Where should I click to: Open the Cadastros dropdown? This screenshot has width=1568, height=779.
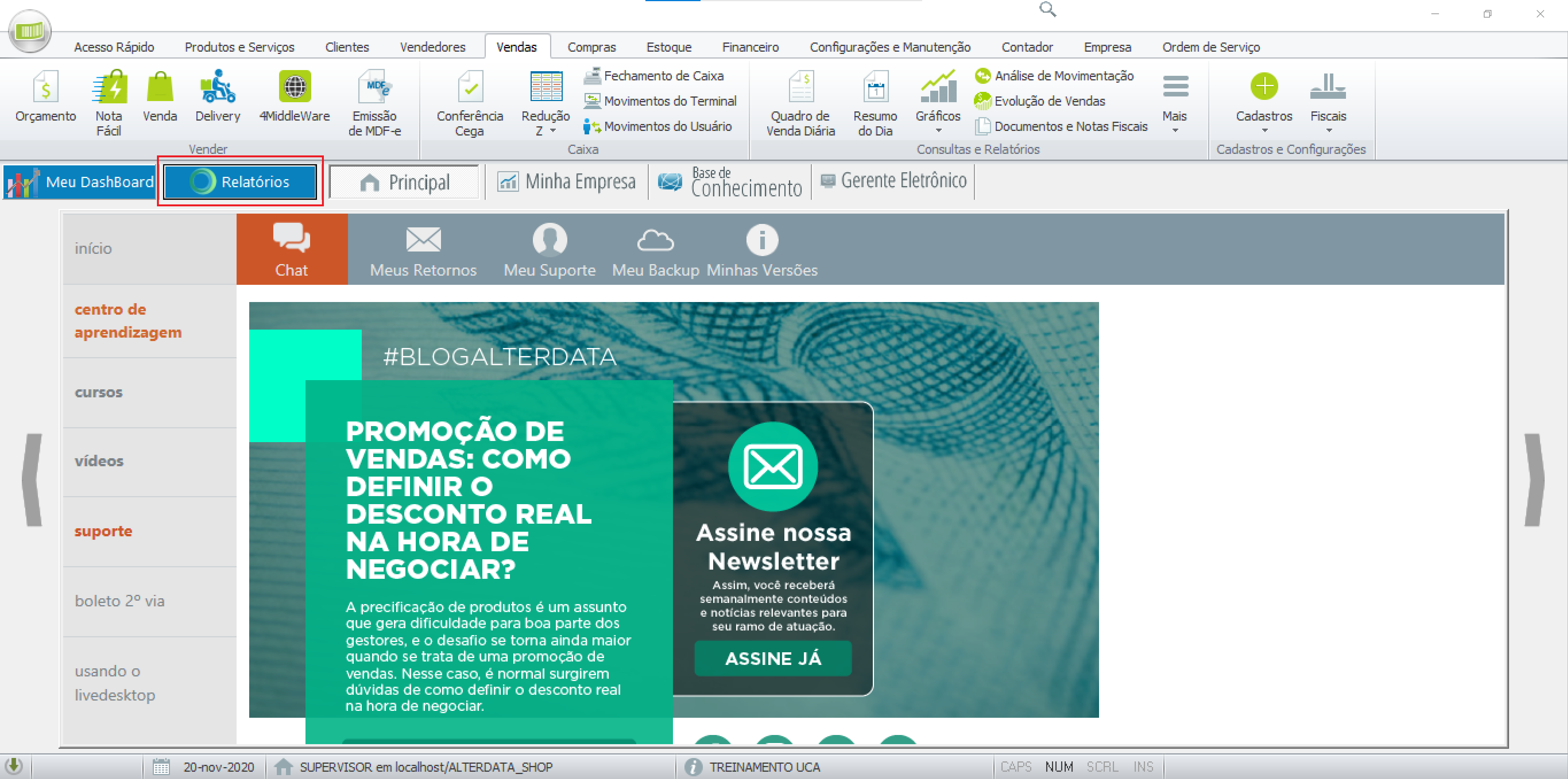pos(1264,102)
